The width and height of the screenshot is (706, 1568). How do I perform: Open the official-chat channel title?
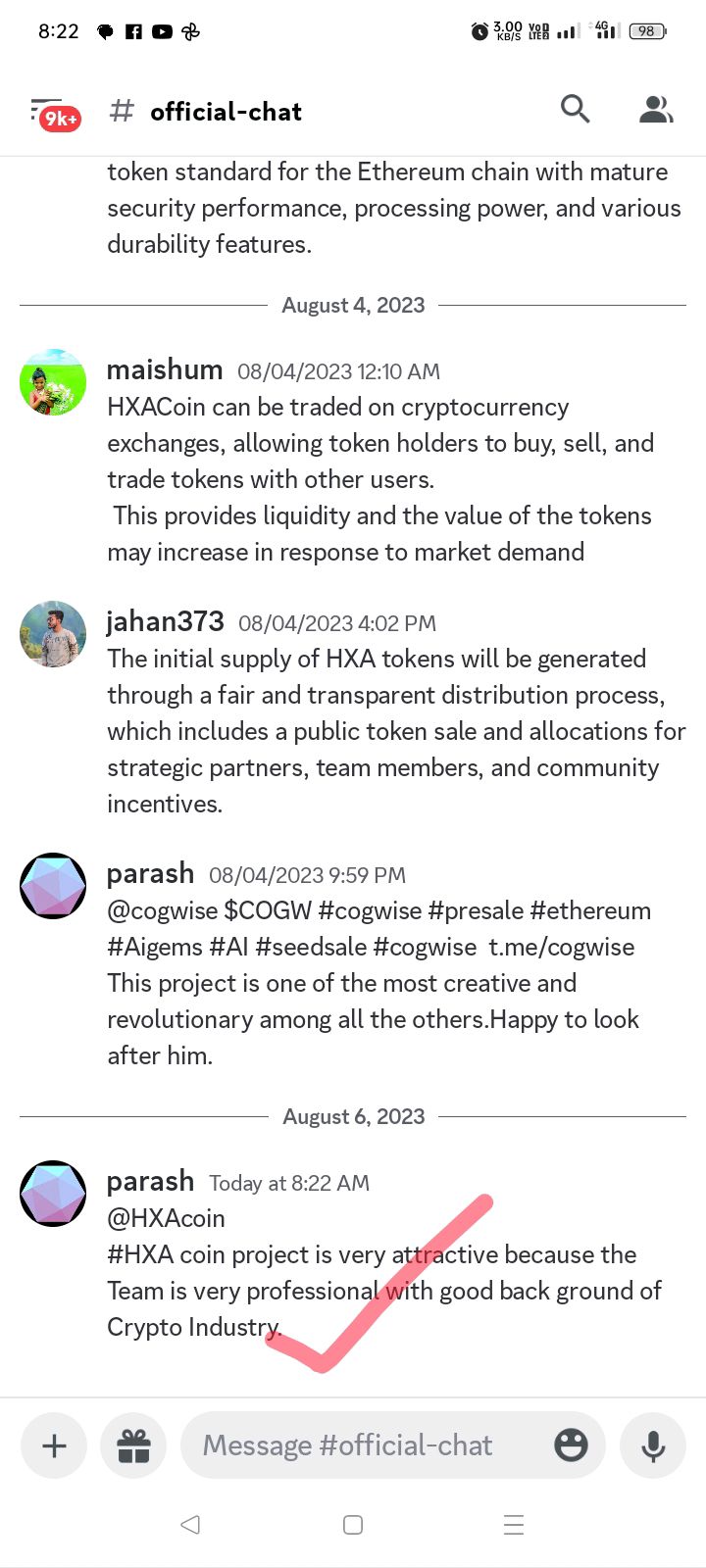click(226, 112)
